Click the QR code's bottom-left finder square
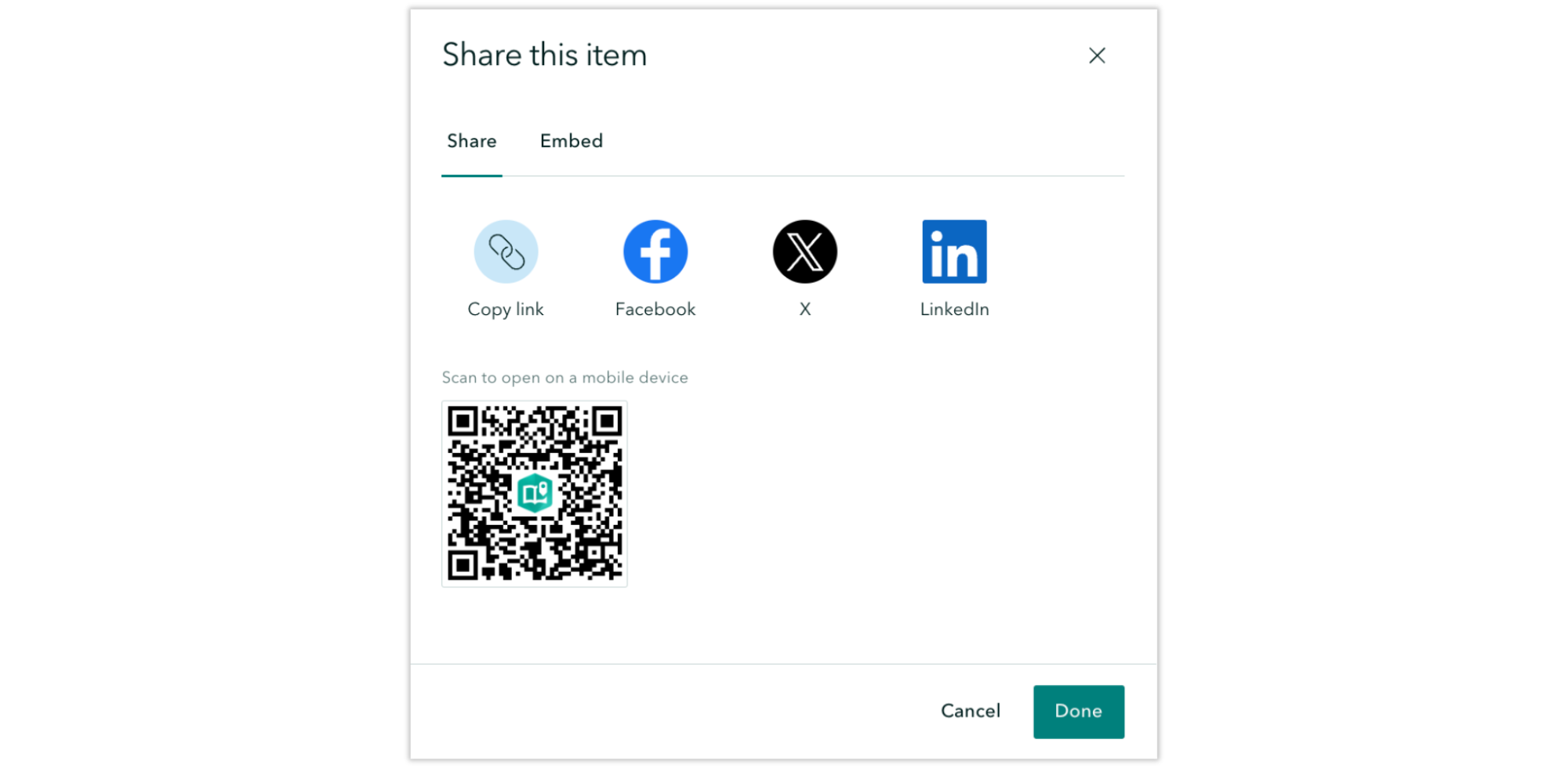Image resolution: width=1568 pixels, height=768 pixels. [463, 565]
